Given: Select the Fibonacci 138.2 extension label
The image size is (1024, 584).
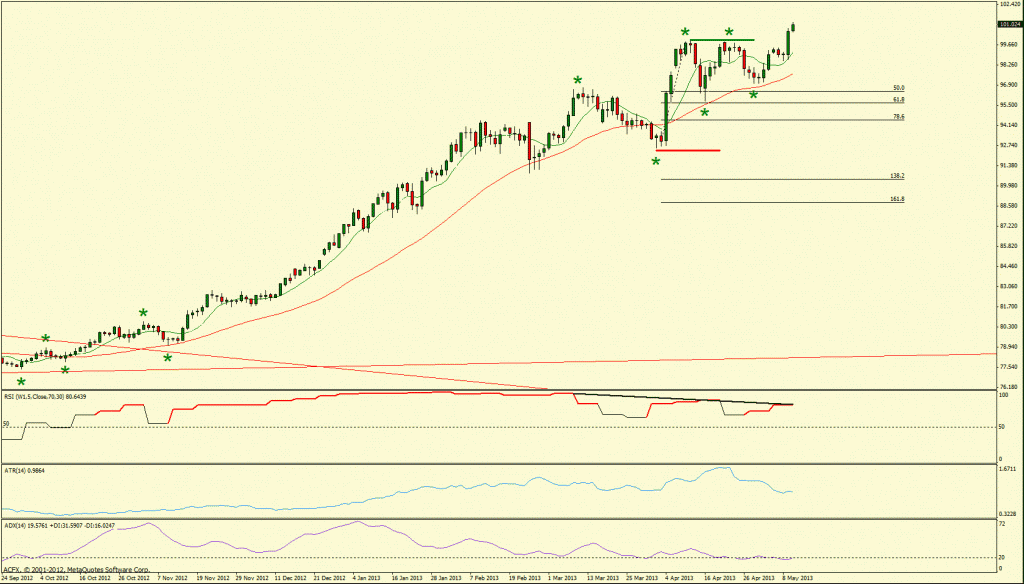Looking at the screenshot, I should [x=896, y=176].
